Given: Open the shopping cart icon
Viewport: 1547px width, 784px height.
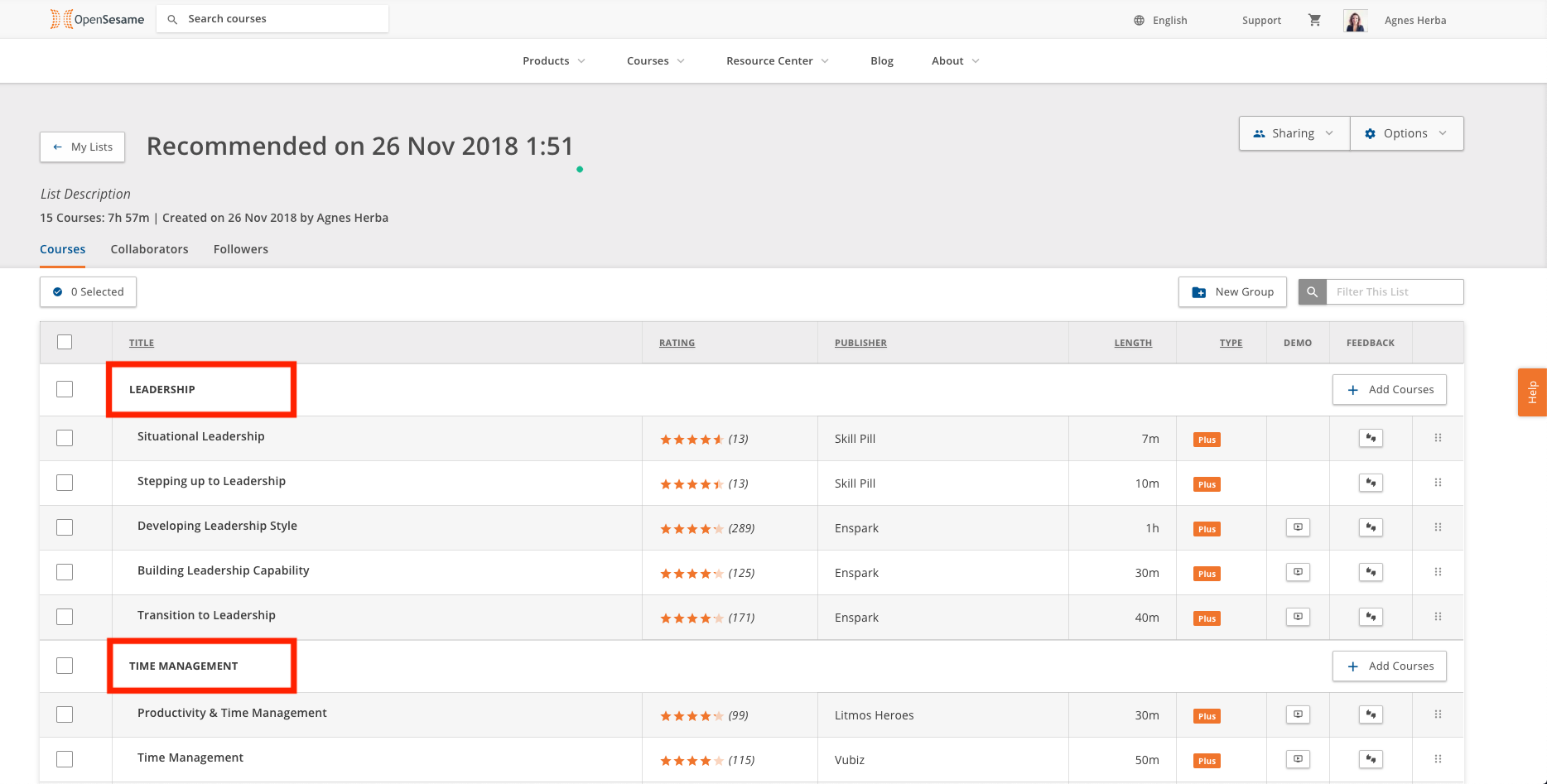Looking at the screenshot, I should (1314, 20).
